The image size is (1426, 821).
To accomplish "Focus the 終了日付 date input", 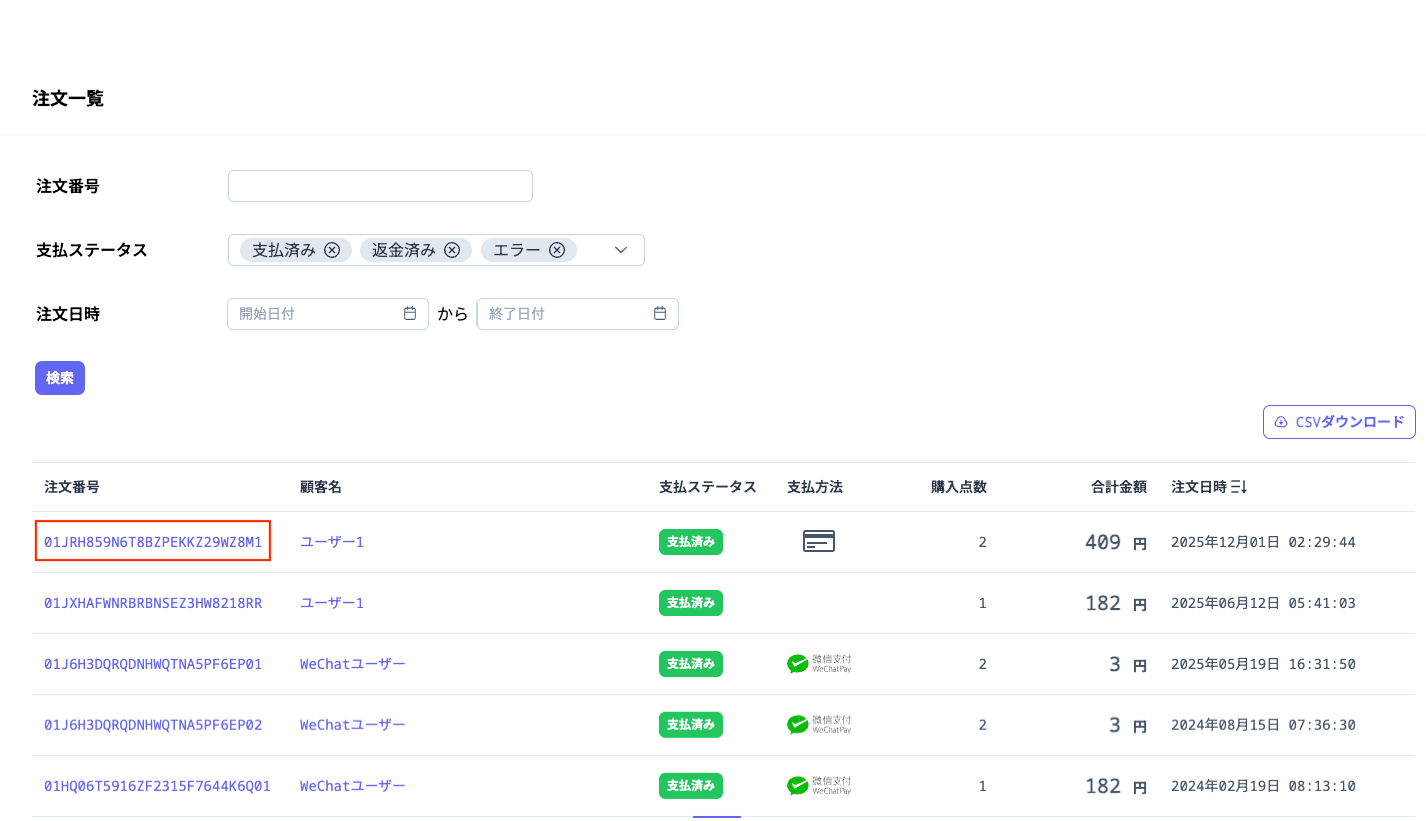I will click(x=578, y=314).
